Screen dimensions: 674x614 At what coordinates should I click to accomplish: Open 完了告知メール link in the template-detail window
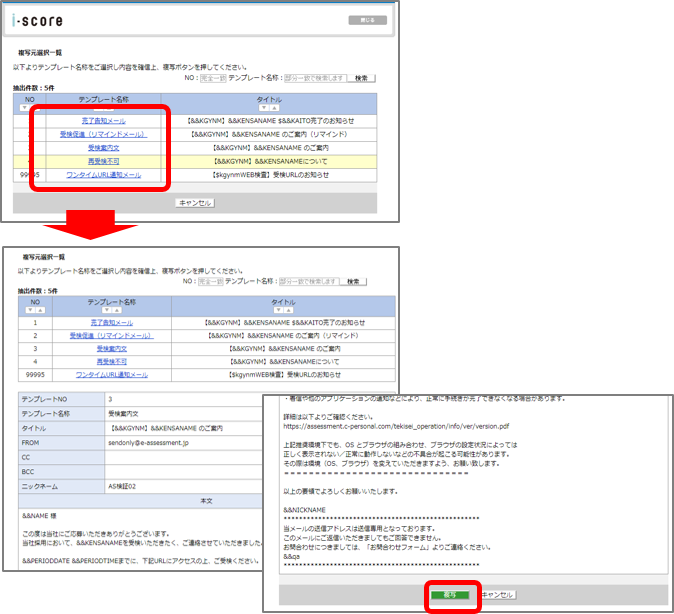tap(112, 322)
